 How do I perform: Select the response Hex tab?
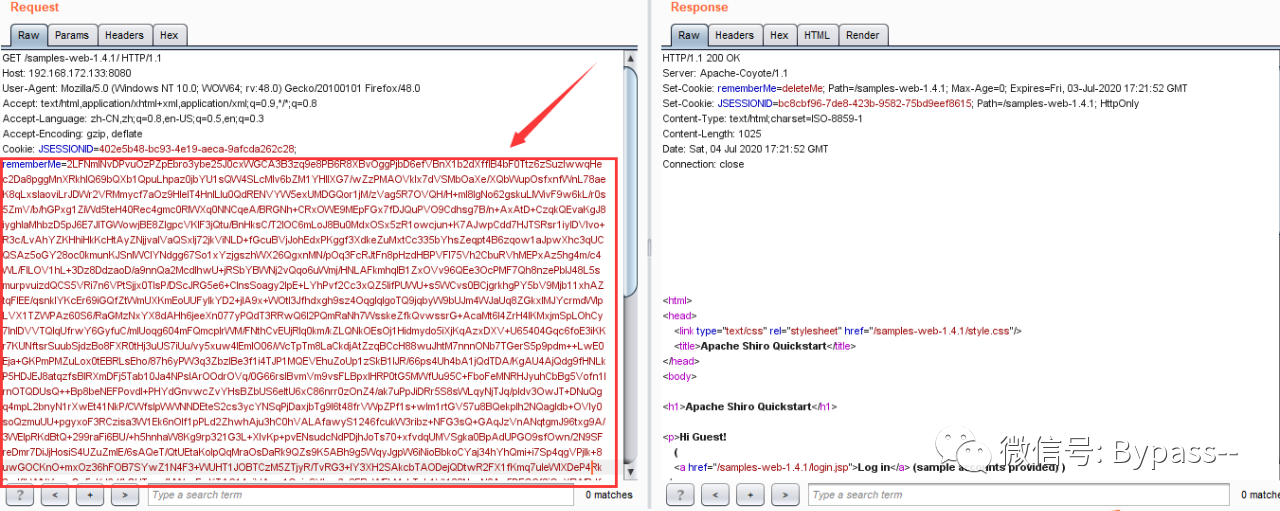779,35
